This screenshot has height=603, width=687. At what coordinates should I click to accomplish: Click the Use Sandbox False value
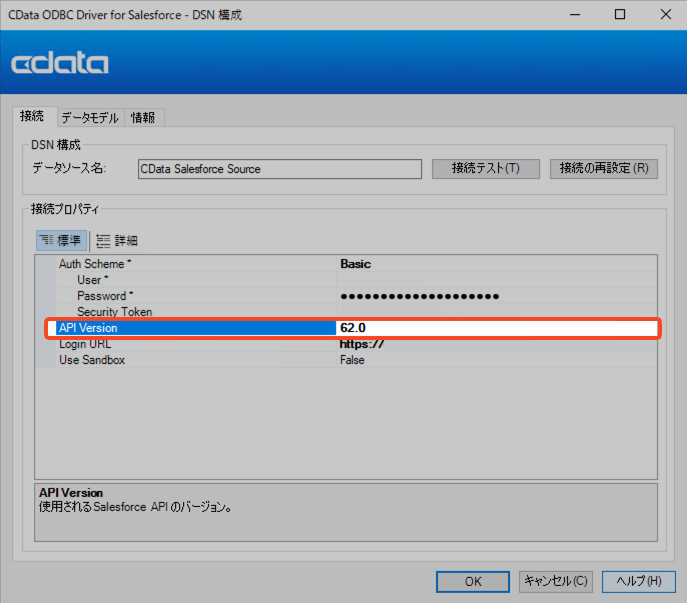tap(352, 360)
